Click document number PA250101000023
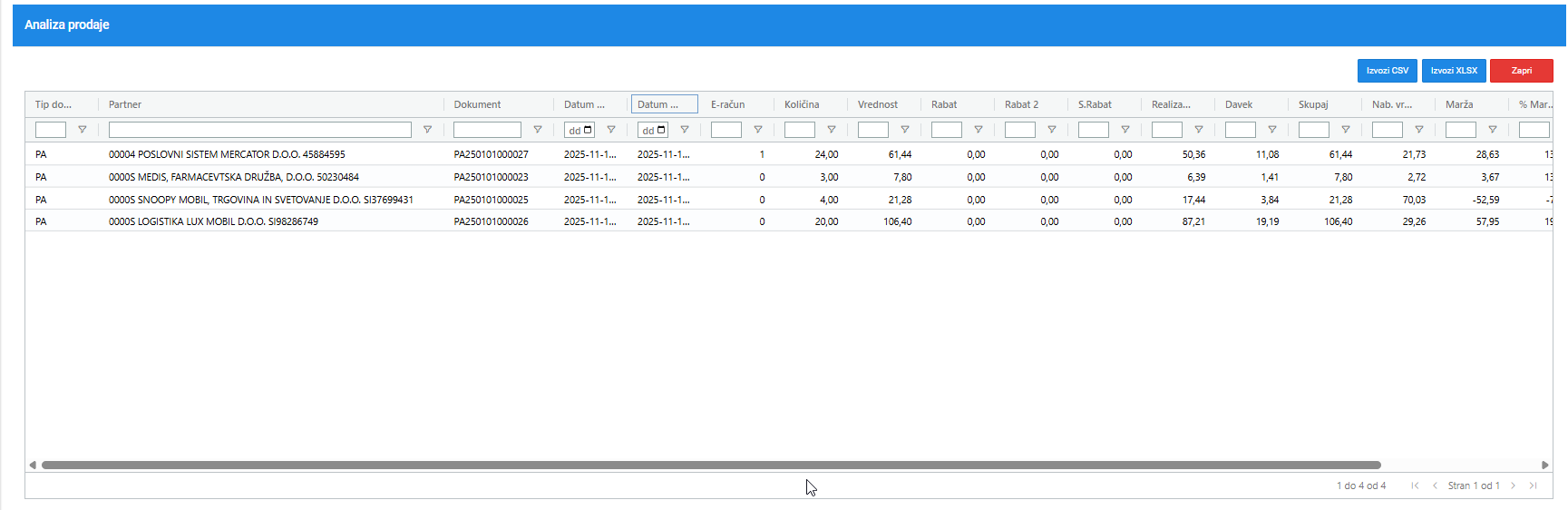1568x510 pixels. click(x=491, y=177)
